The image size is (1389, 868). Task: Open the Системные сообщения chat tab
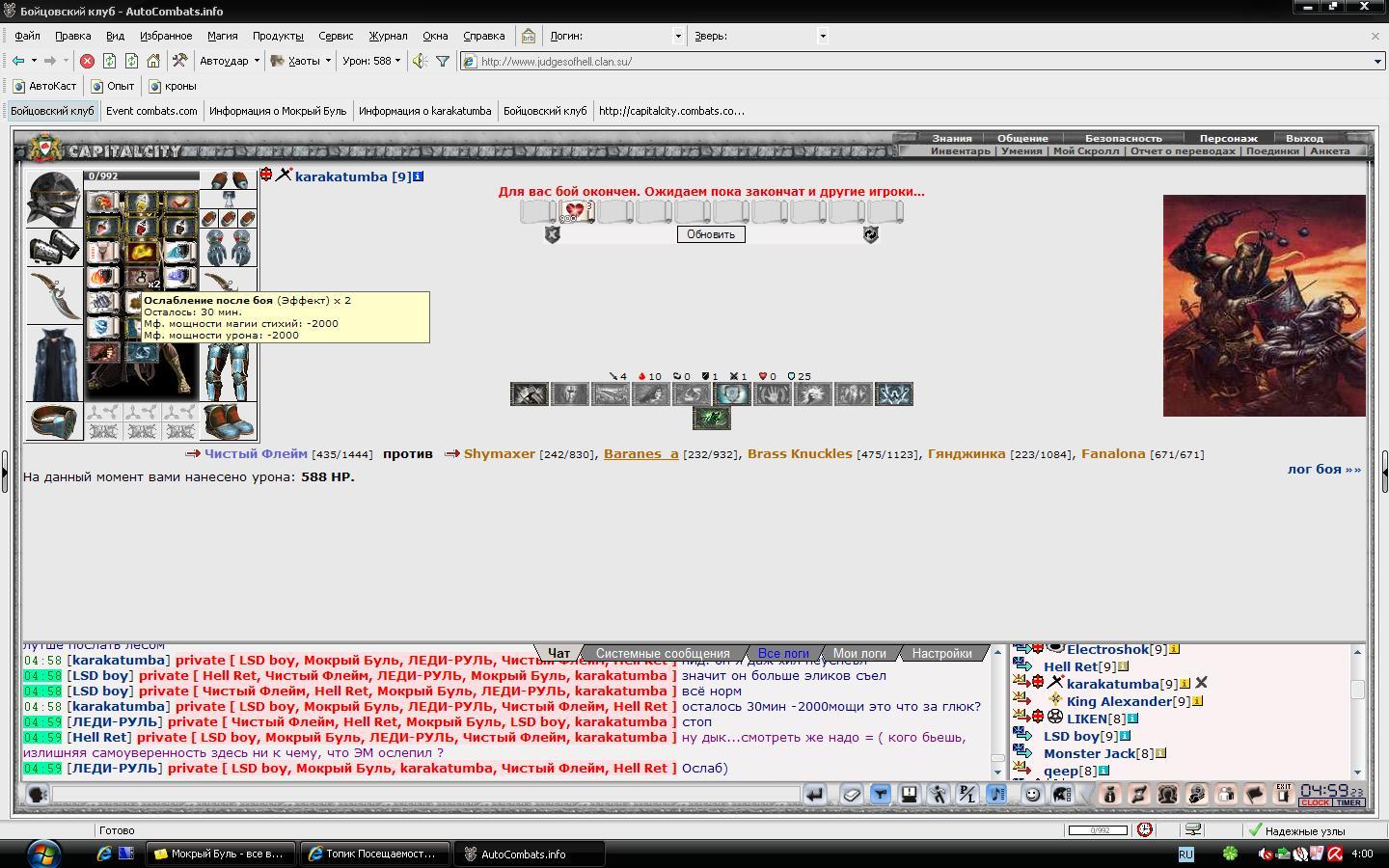pyautogui.click(x=663, y=653)
